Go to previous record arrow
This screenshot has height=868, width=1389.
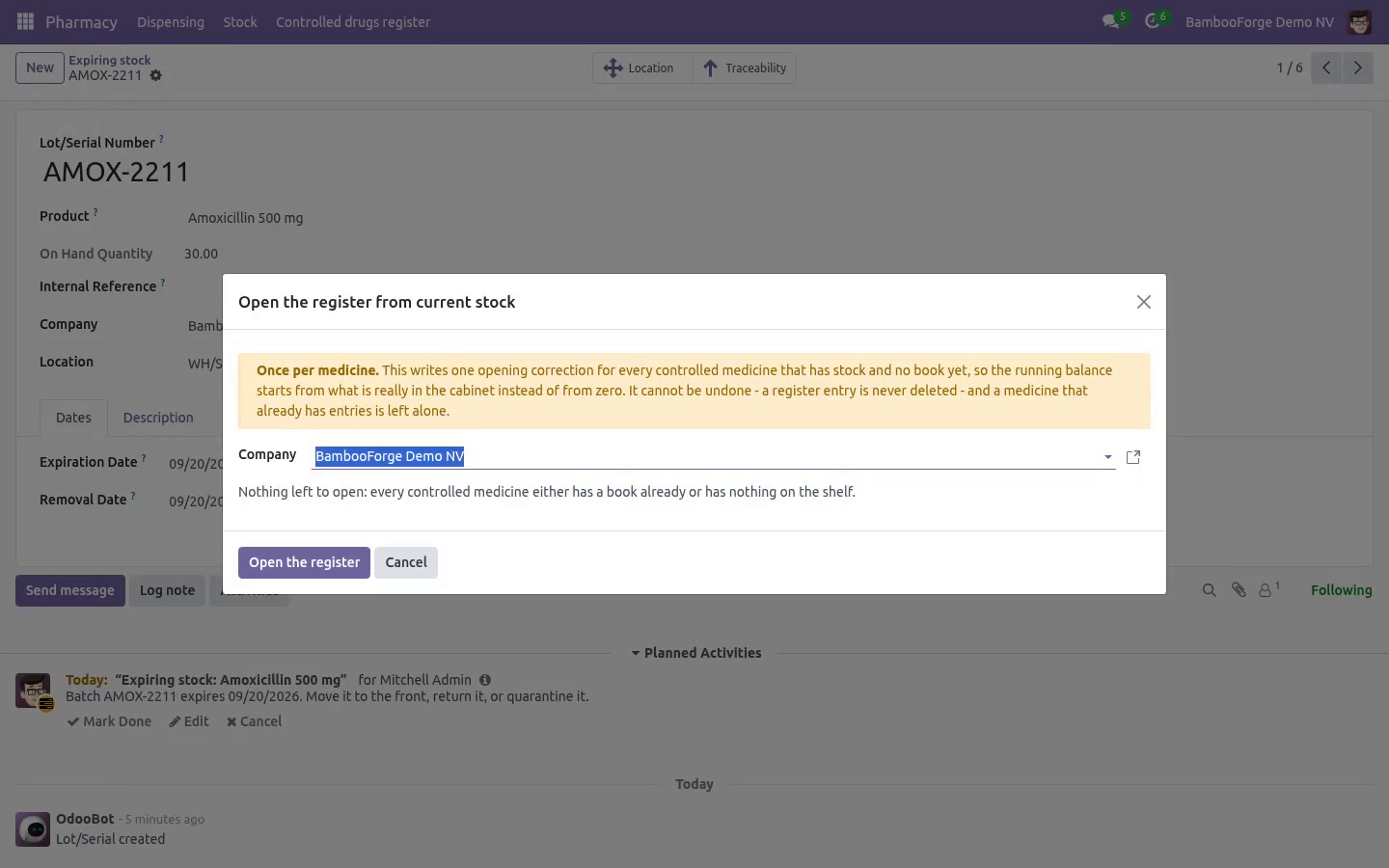tap(1326, 68)
